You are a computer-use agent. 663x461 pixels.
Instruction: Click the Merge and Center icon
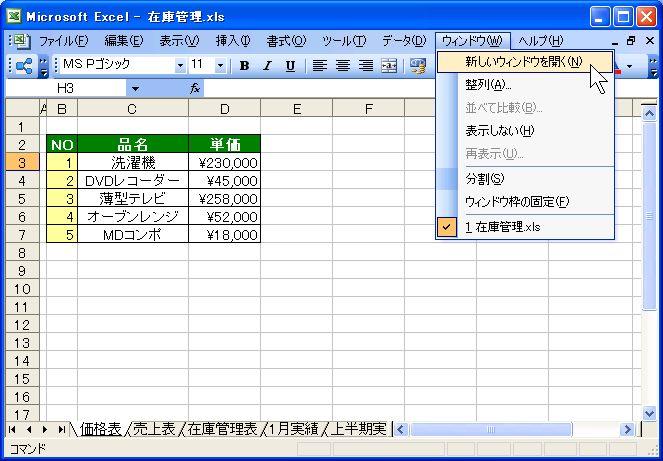point(389,66)
